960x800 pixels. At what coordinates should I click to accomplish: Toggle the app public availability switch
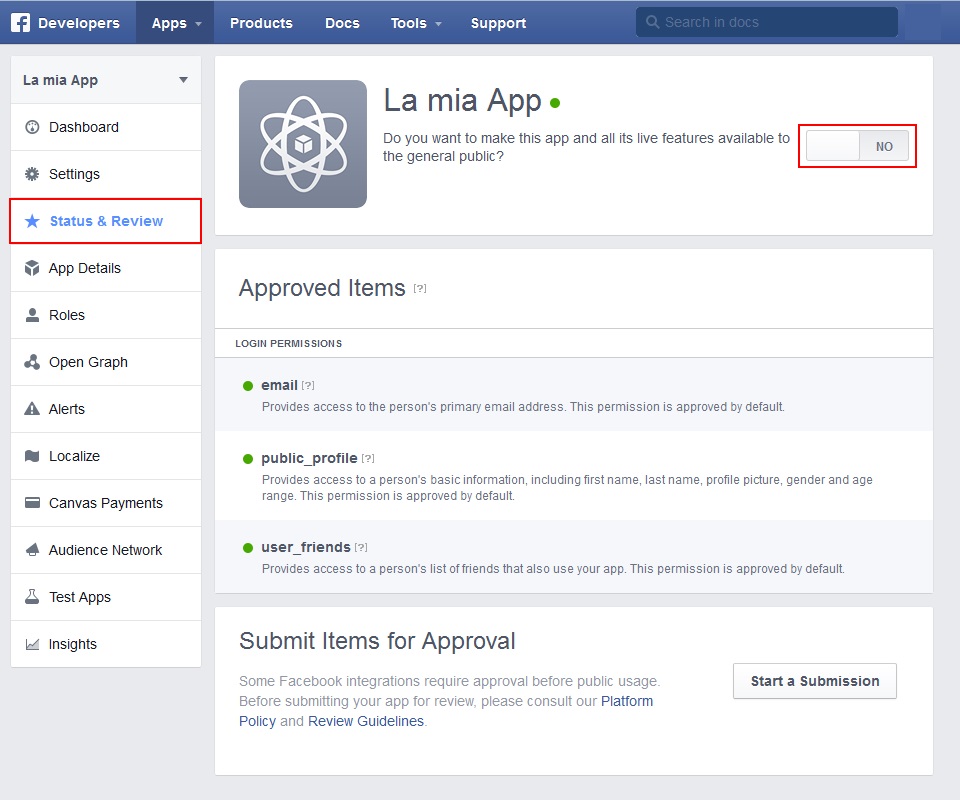pyautogui.click(x=858, y=147)
